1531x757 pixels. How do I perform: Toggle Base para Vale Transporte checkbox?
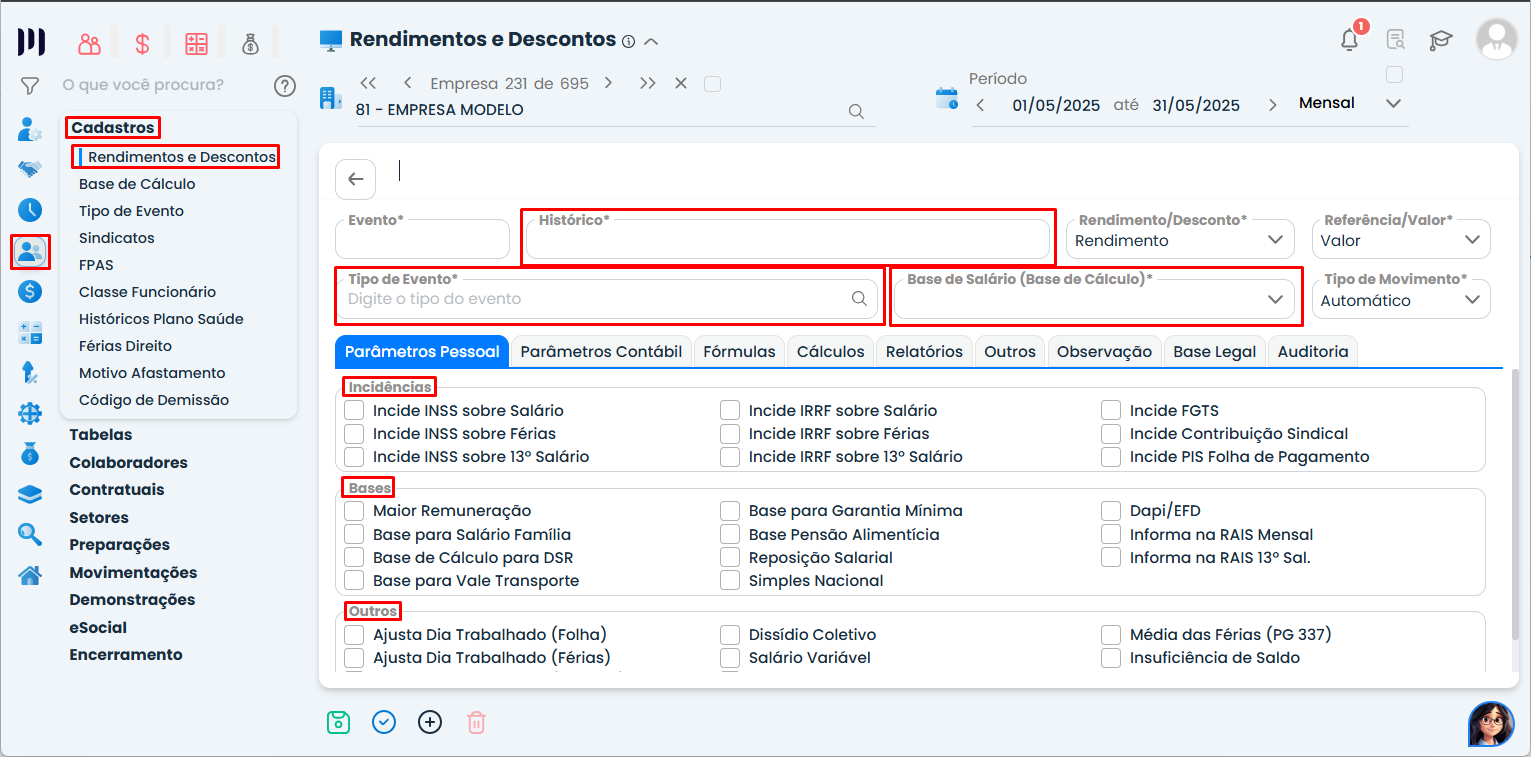tap(354, 580)
